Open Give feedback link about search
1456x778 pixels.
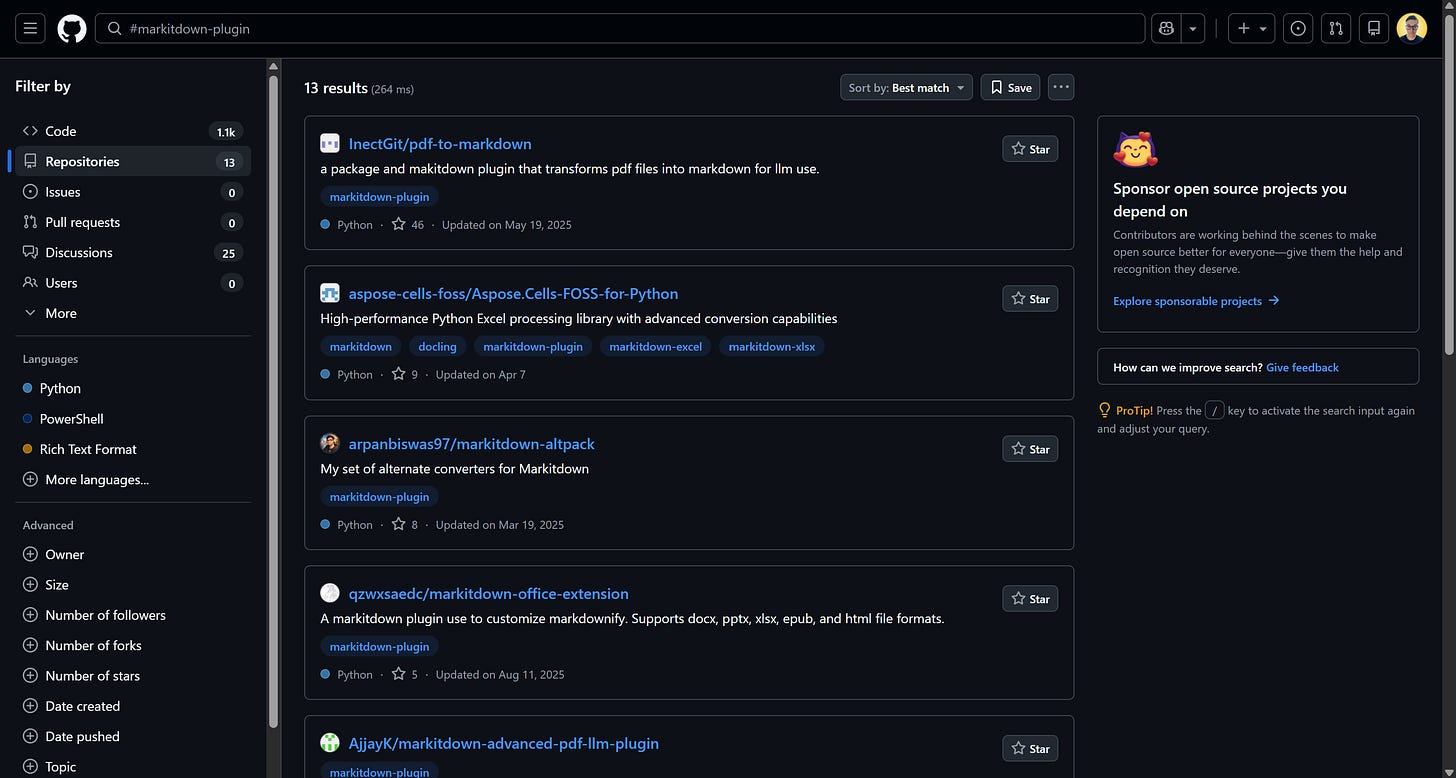pyautogui.click(x=1302, y=367)
